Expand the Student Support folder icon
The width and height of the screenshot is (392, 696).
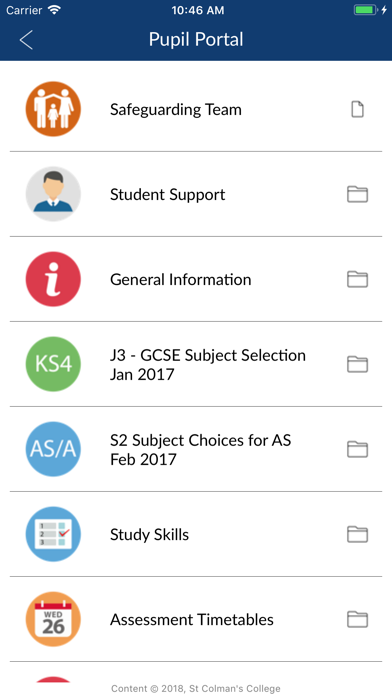coord(357,194)
